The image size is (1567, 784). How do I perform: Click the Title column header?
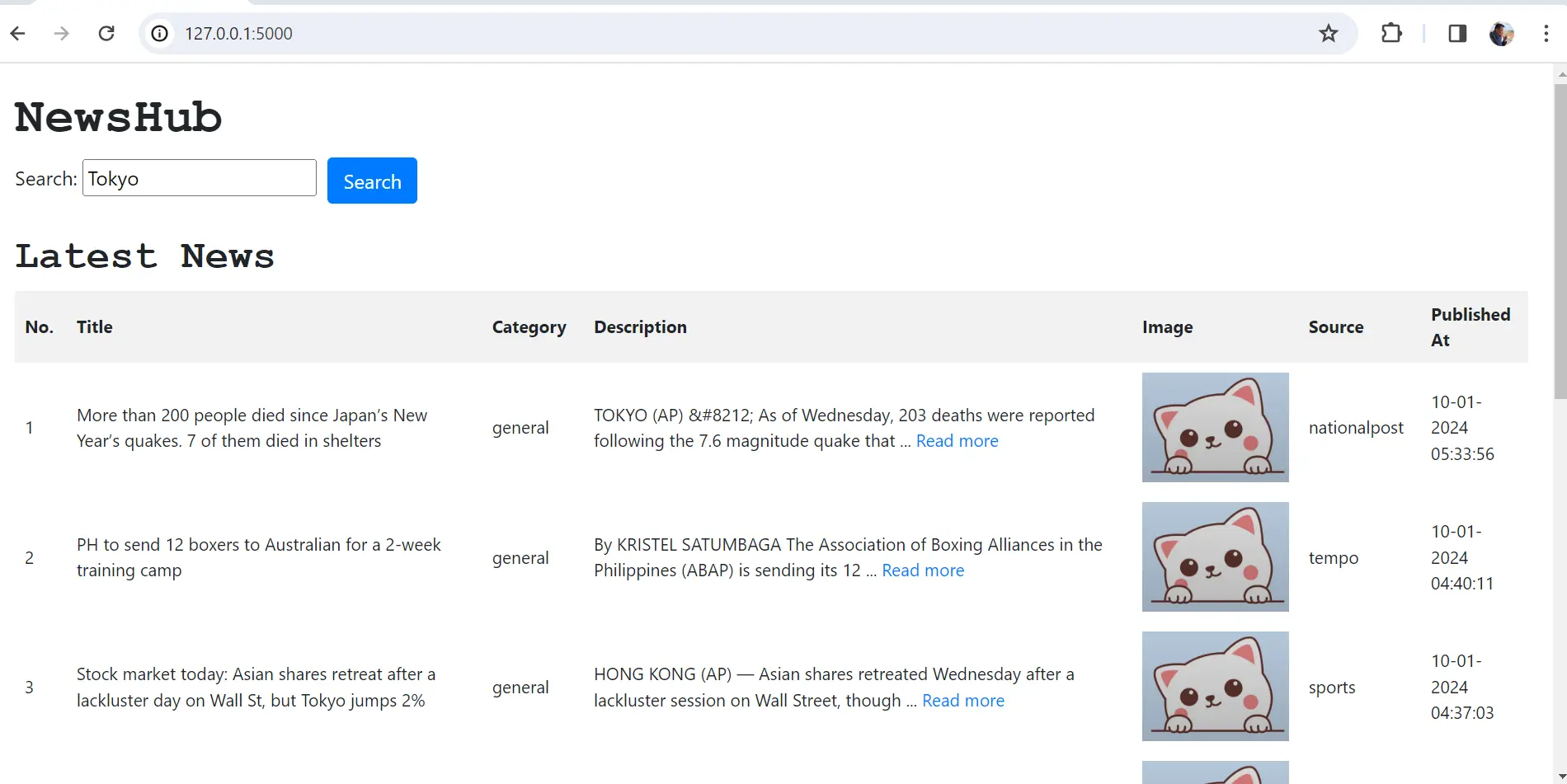click(95, 327)
